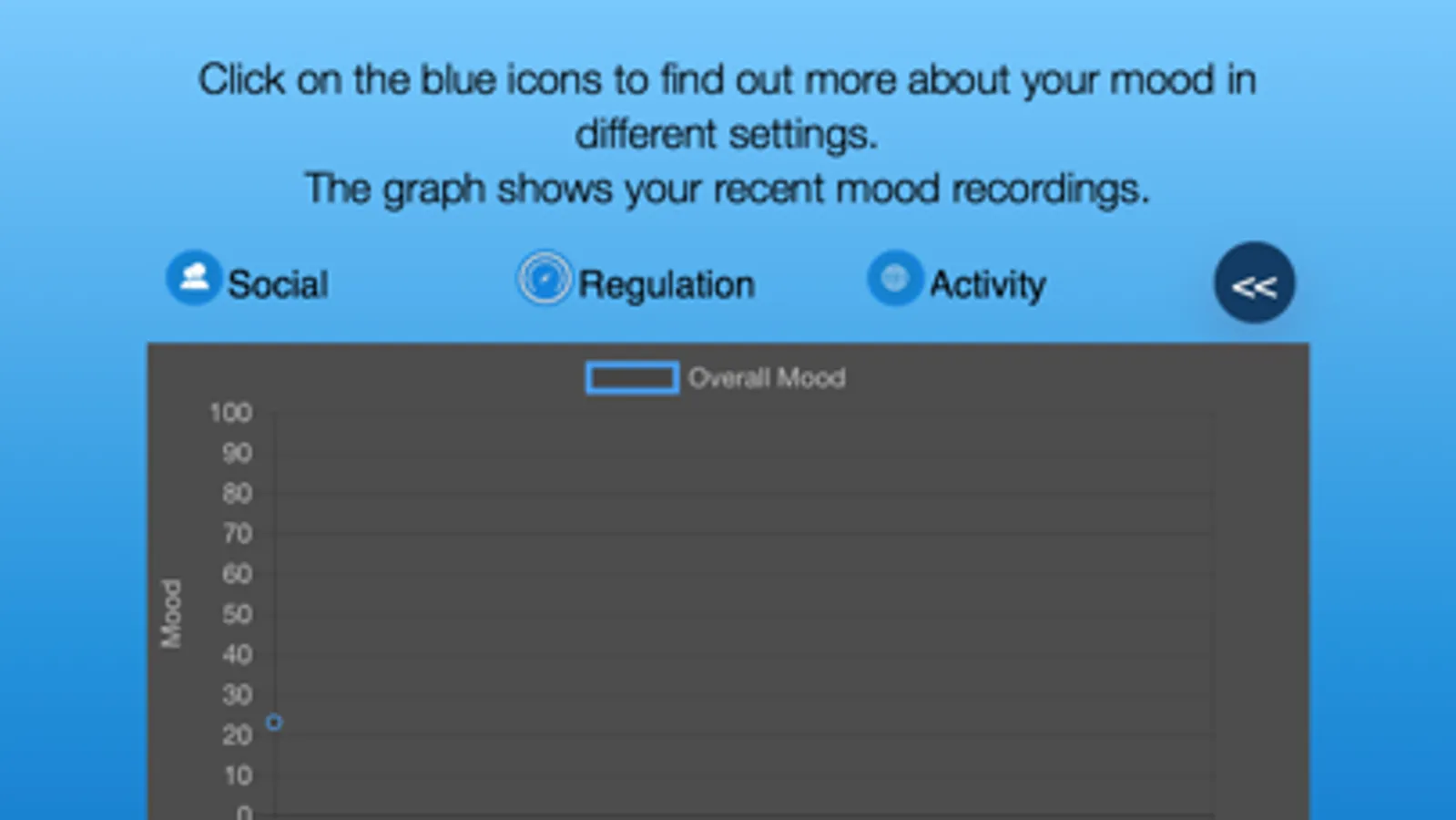The height and width of the screenshot is (820, 1456).
Task: Click the 'graph shows your recent mood' text
Action: click(727, 189)
